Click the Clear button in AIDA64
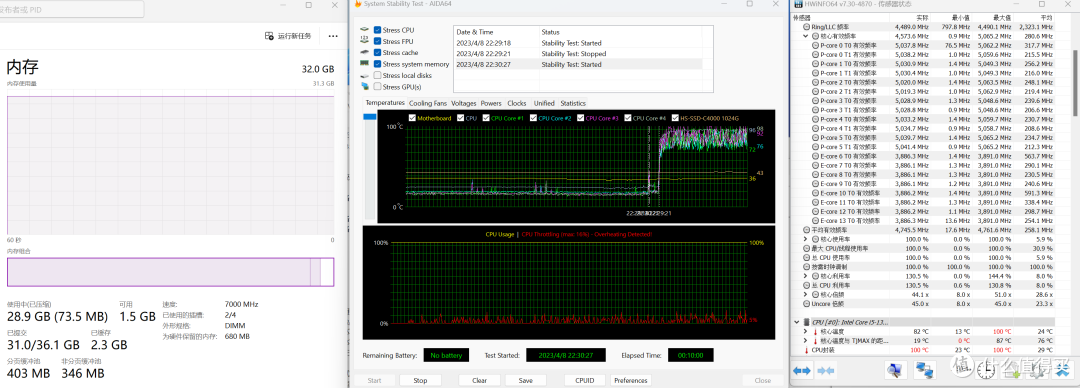The width and height of the screenshot is (1080, 388). pos(480,380)
